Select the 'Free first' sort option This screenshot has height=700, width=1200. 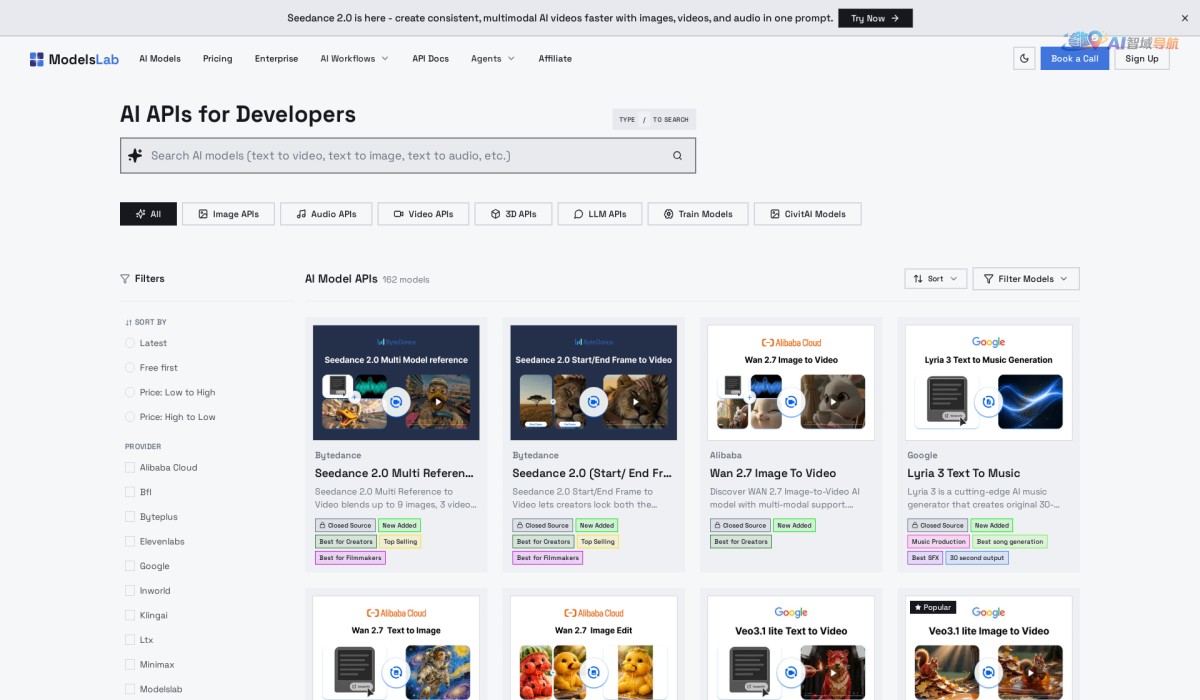coord(130,368)
